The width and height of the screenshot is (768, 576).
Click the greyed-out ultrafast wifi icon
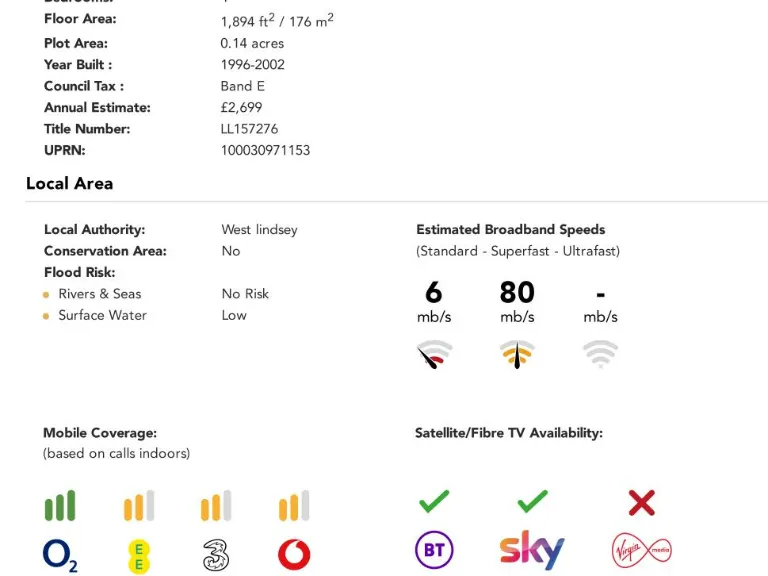(x=600, y=355)
